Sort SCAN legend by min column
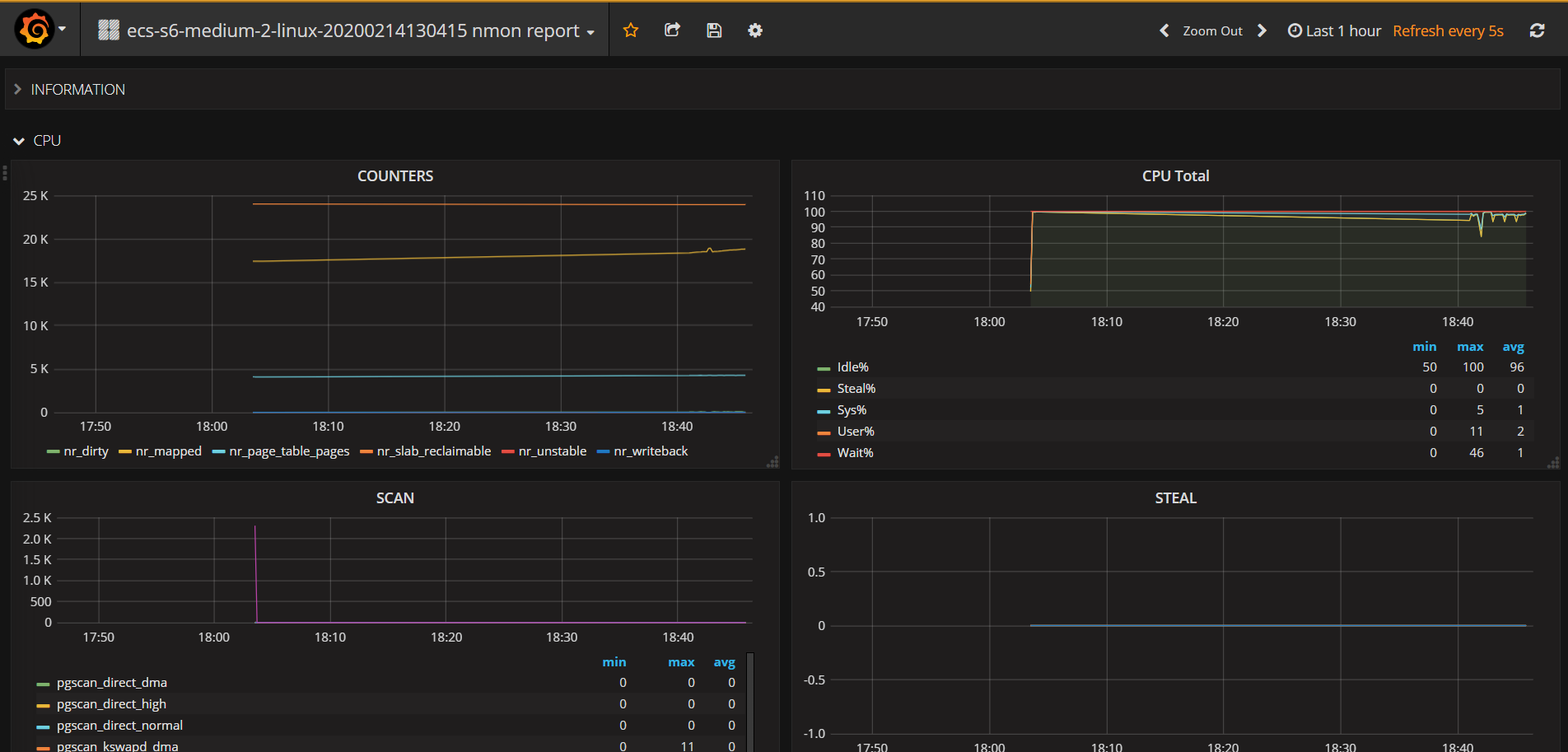 tap(614, 661)
